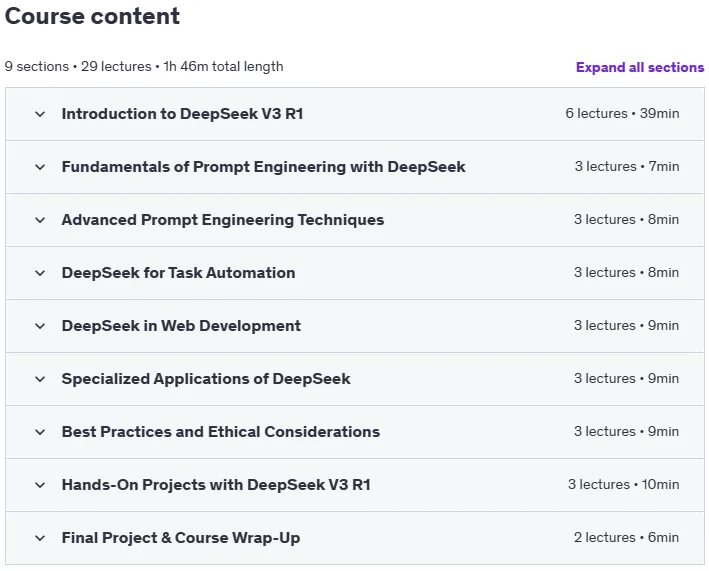Expand chevron beside Fundamentals of Prompt Engineering

40,167
